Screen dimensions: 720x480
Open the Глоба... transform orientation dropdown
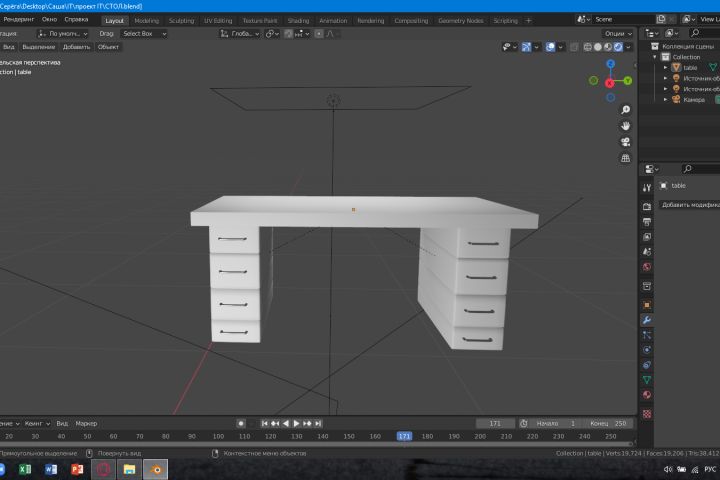point(240,34)
